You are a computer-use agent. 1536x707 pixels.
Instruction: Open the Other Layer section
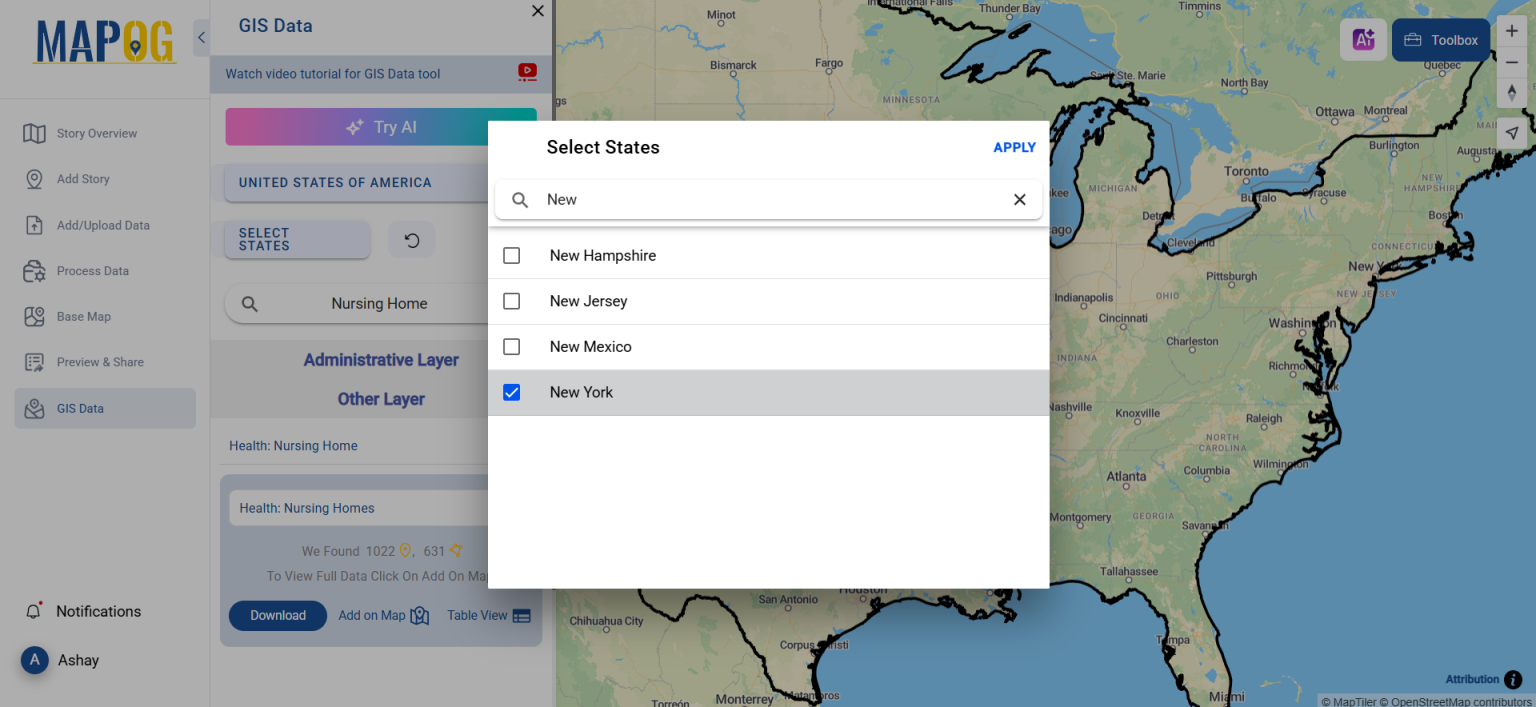click(381, 398)
